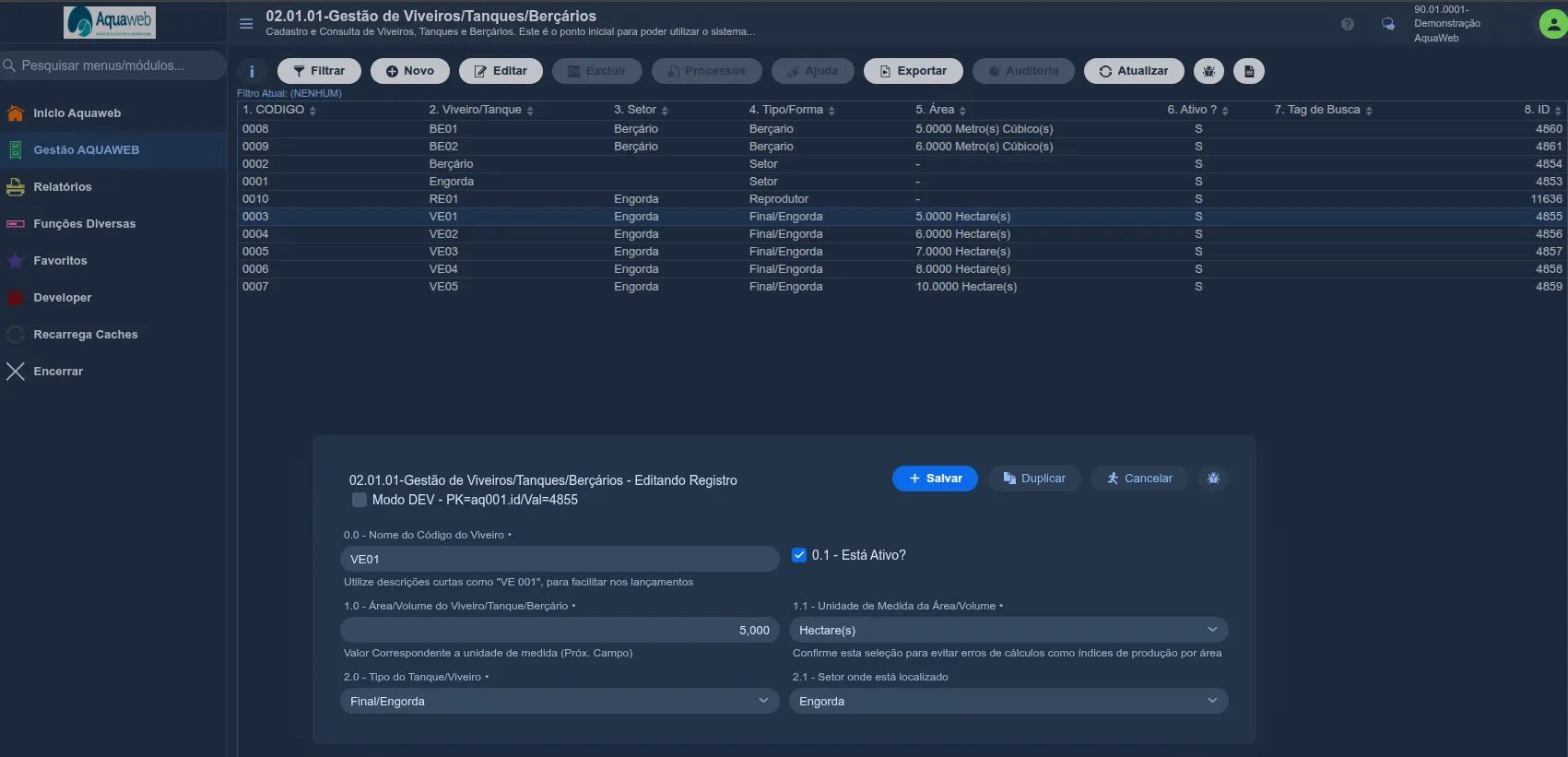
Task: Click the search magnifier icon
Action: pos(9,65)
